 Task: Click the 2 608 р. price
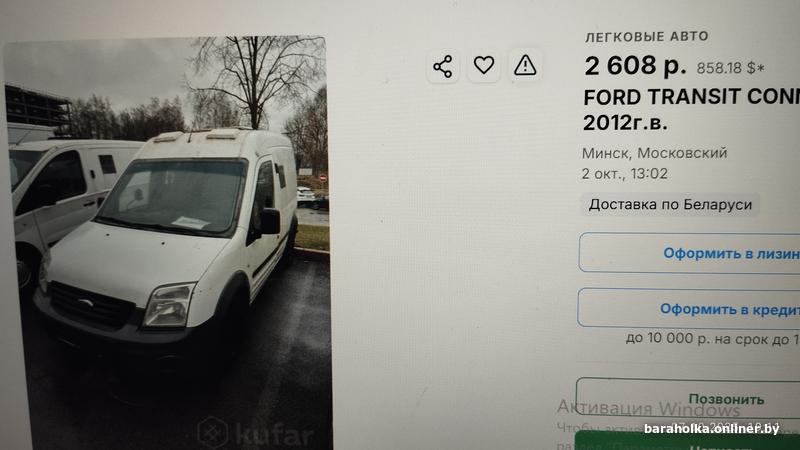click(635, 66)
